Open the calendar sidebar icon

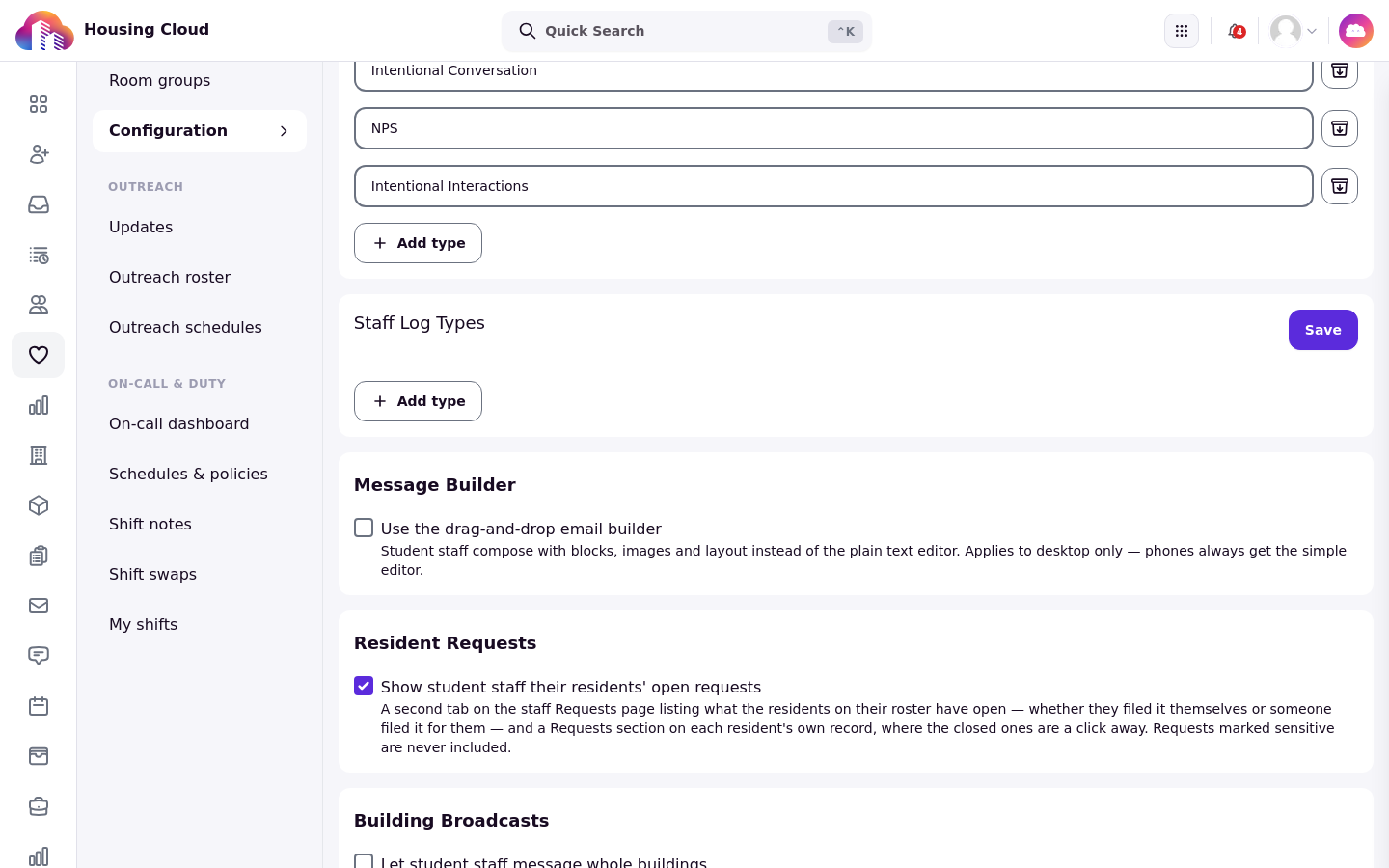(x=39, y=706)
